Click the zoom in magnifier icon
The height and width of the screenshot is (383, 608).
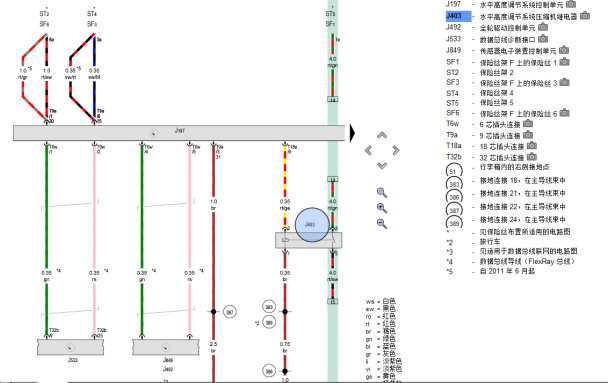[382, 208]
